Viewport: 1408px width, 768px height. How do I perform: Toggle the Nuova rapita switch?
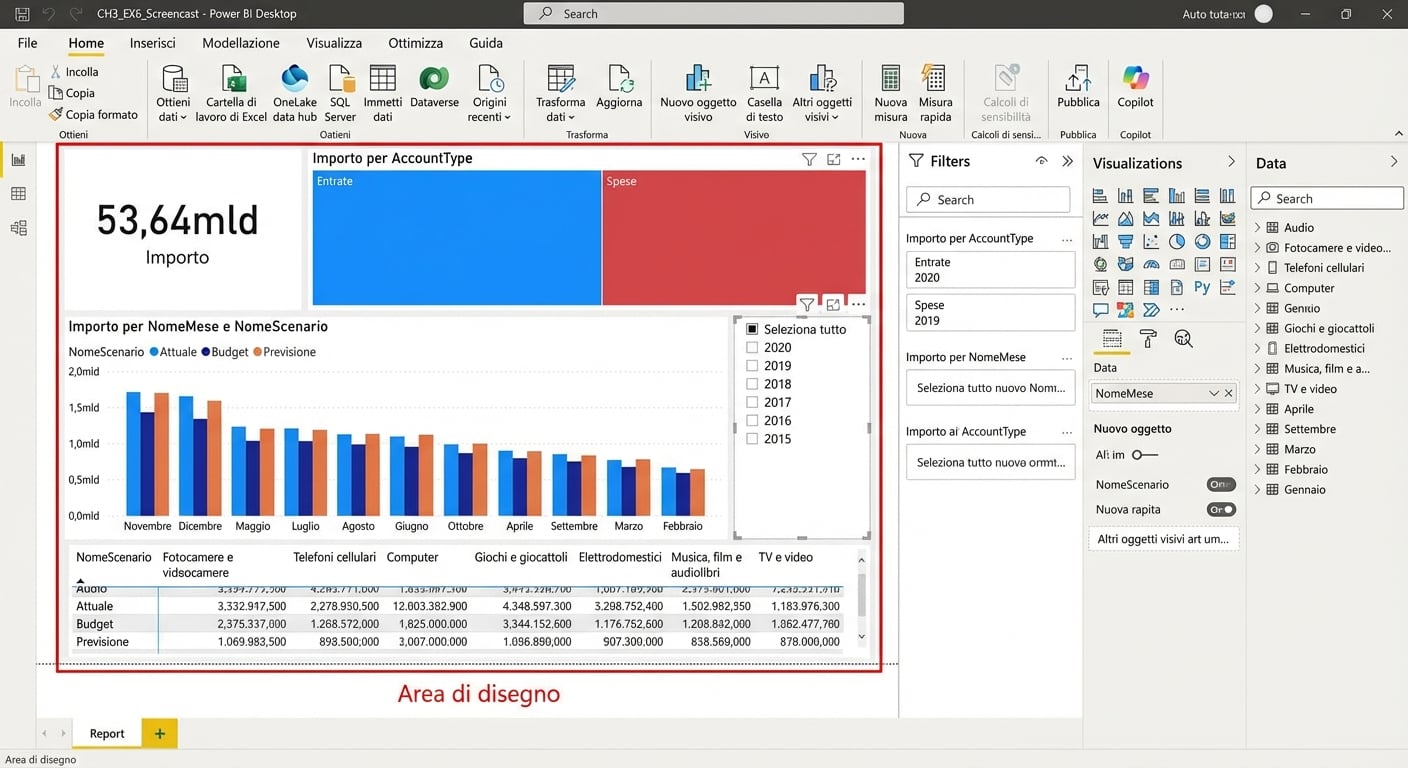pyautogui.click(x=1221, y=509)
